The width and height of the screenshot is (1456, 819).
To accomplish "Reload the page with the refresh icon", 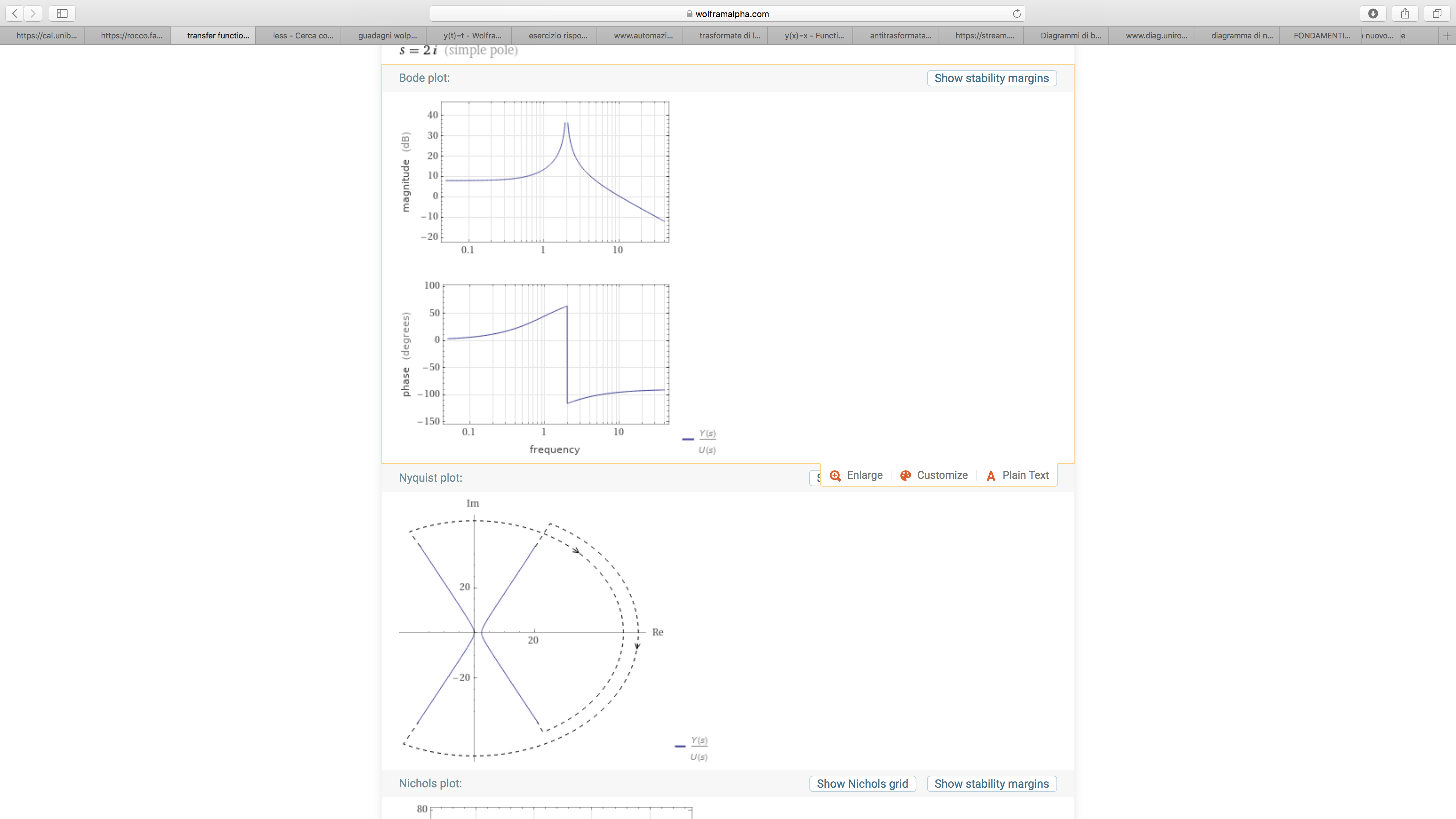I will click(x=1016, y=14).
